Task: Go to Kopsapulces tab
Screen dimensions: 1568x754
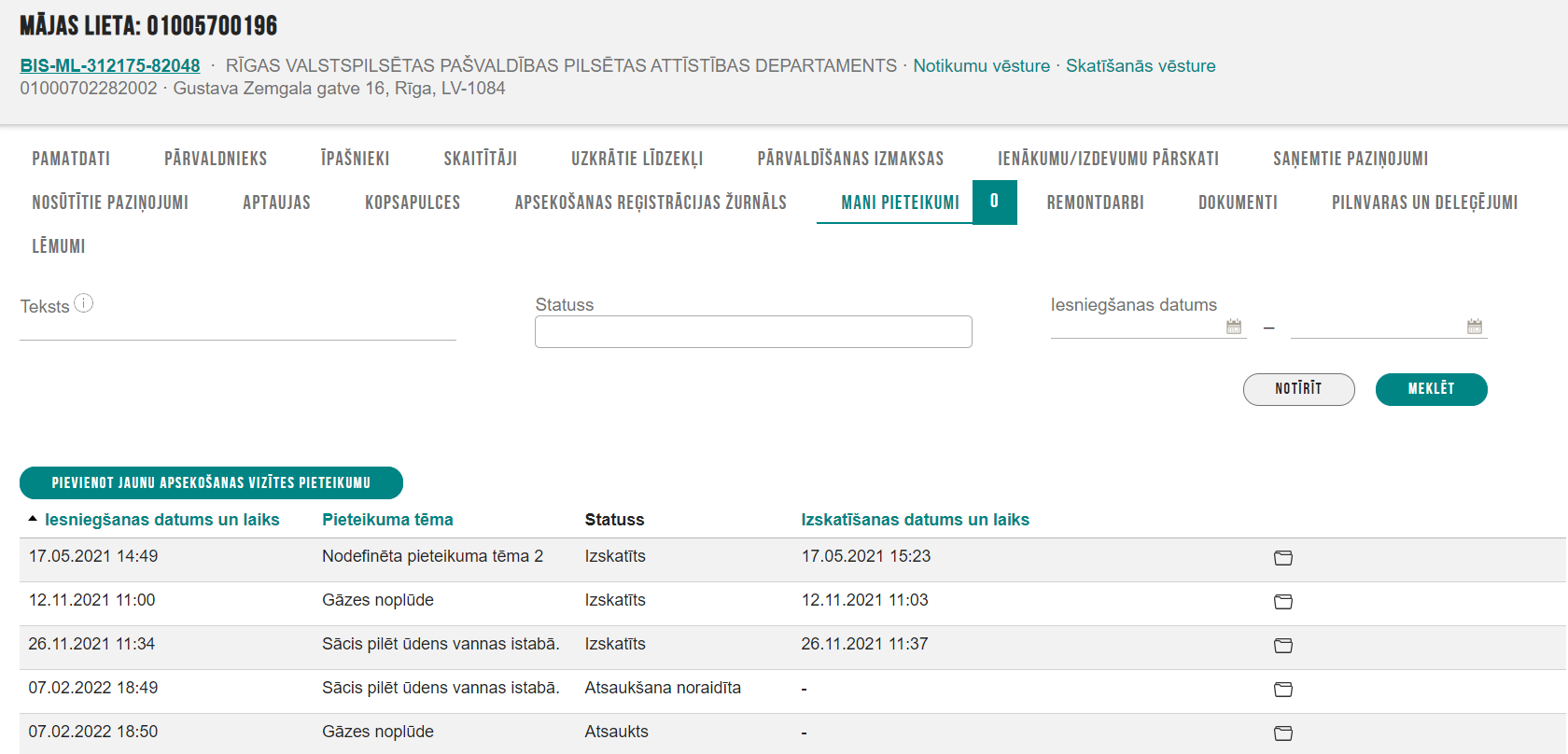Action: pos(413,202)
